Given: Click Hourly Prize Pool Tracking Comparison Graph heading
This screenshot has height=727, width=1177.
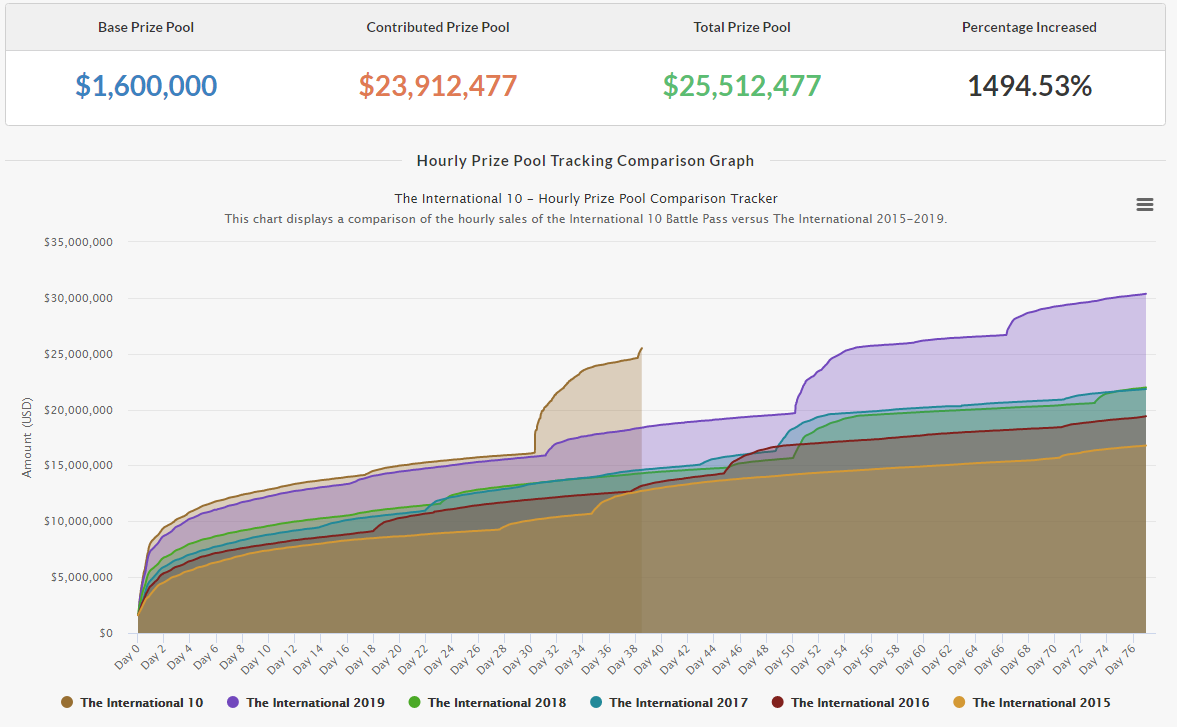Looking at the screenshot, I should click(x=585, y=161).
